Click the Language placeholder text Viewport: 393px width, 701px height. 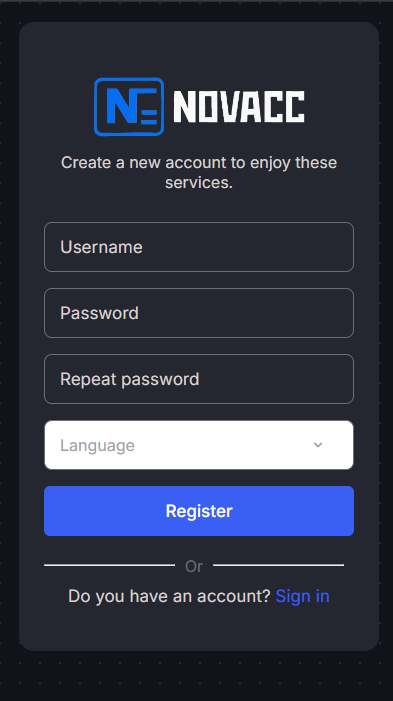click(x=97, y=445)
